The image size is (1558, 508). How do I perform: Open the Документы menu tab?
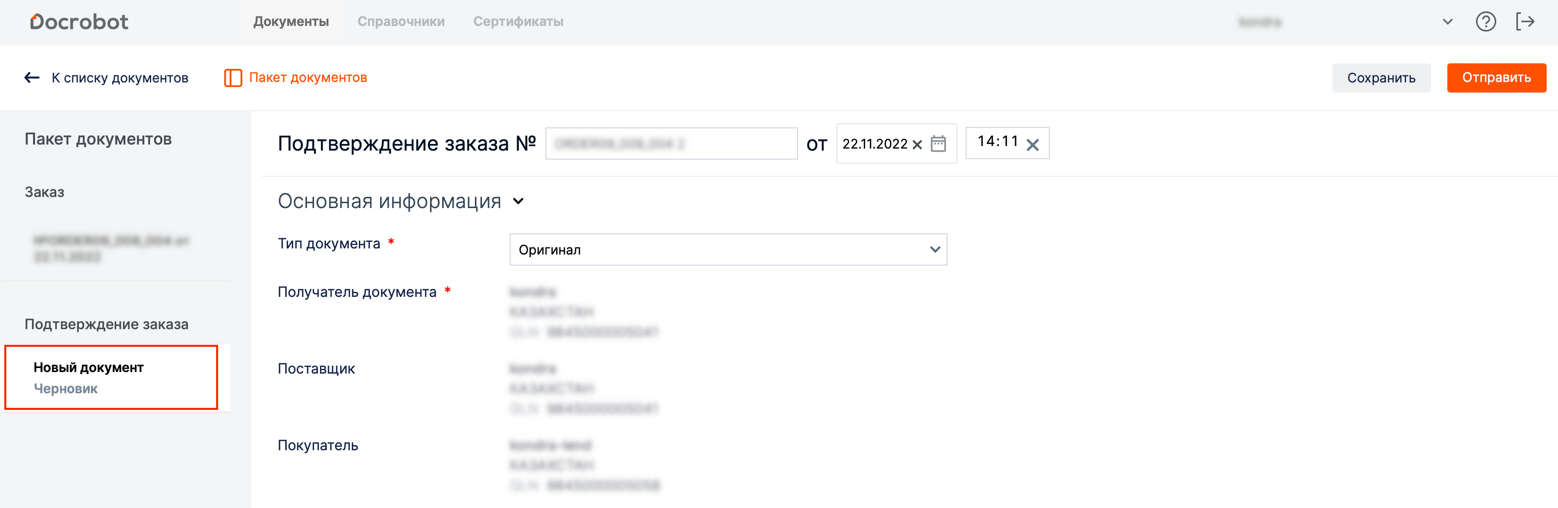pyautogui.click(x=291, y=21)
